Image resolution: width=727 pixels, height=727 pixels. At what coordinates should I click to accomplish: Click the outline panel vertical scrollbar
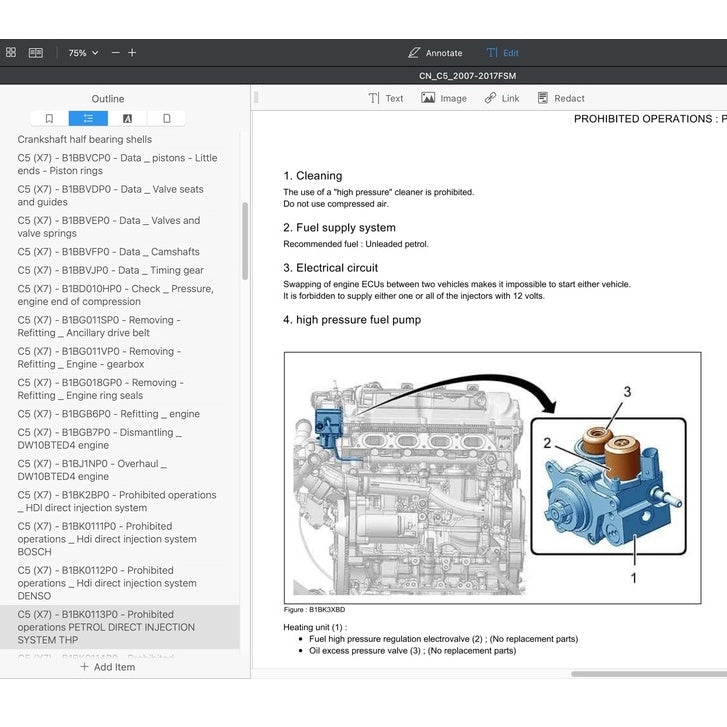coord(245,241)
